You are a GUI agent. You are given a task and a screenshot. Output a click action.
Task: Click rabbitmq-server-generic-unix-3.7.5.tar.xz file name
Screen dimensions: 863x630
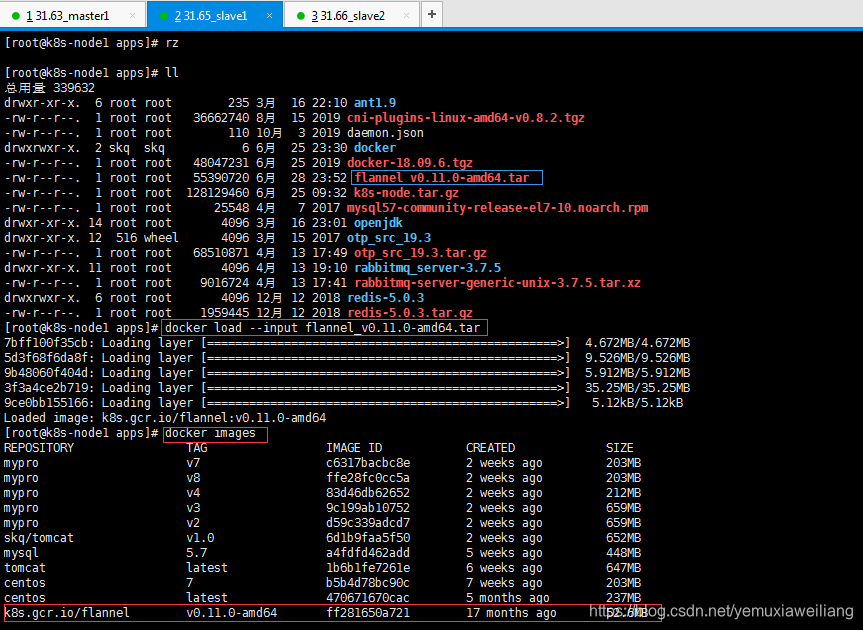coord(498,283)
